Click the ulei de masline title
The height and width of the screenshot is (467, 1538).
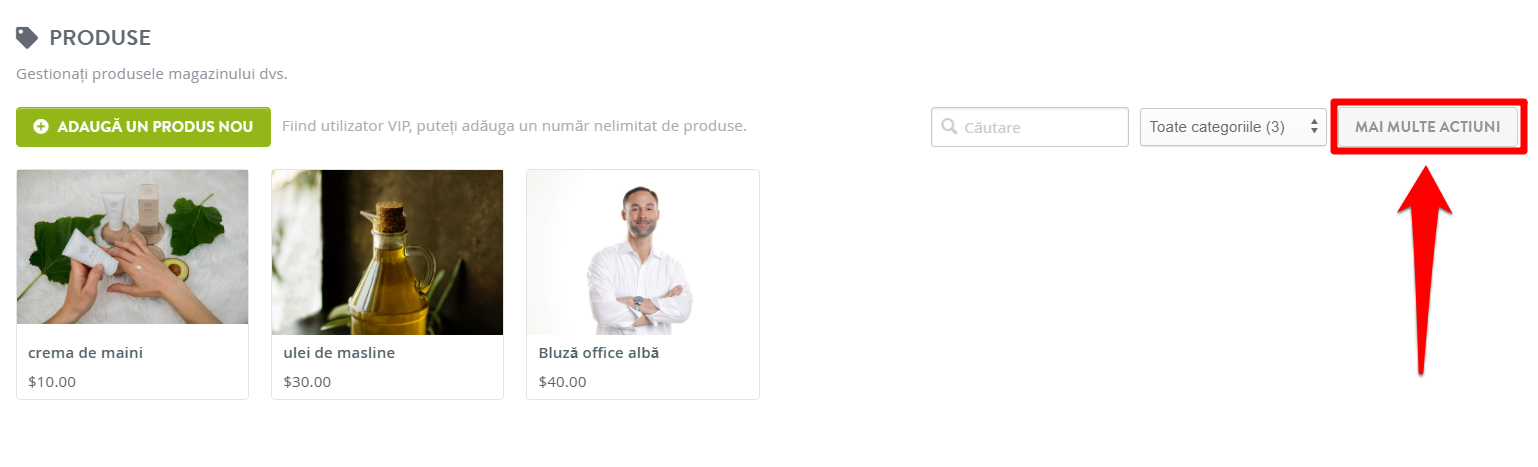pos(339,353)
